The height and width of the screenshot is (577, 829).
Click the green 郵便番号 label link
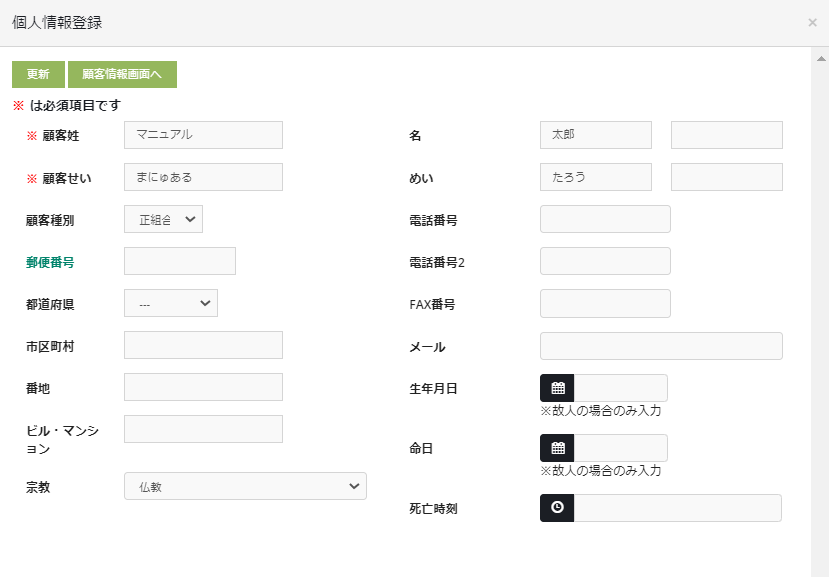pyautogui.click(x=50, y=262)
